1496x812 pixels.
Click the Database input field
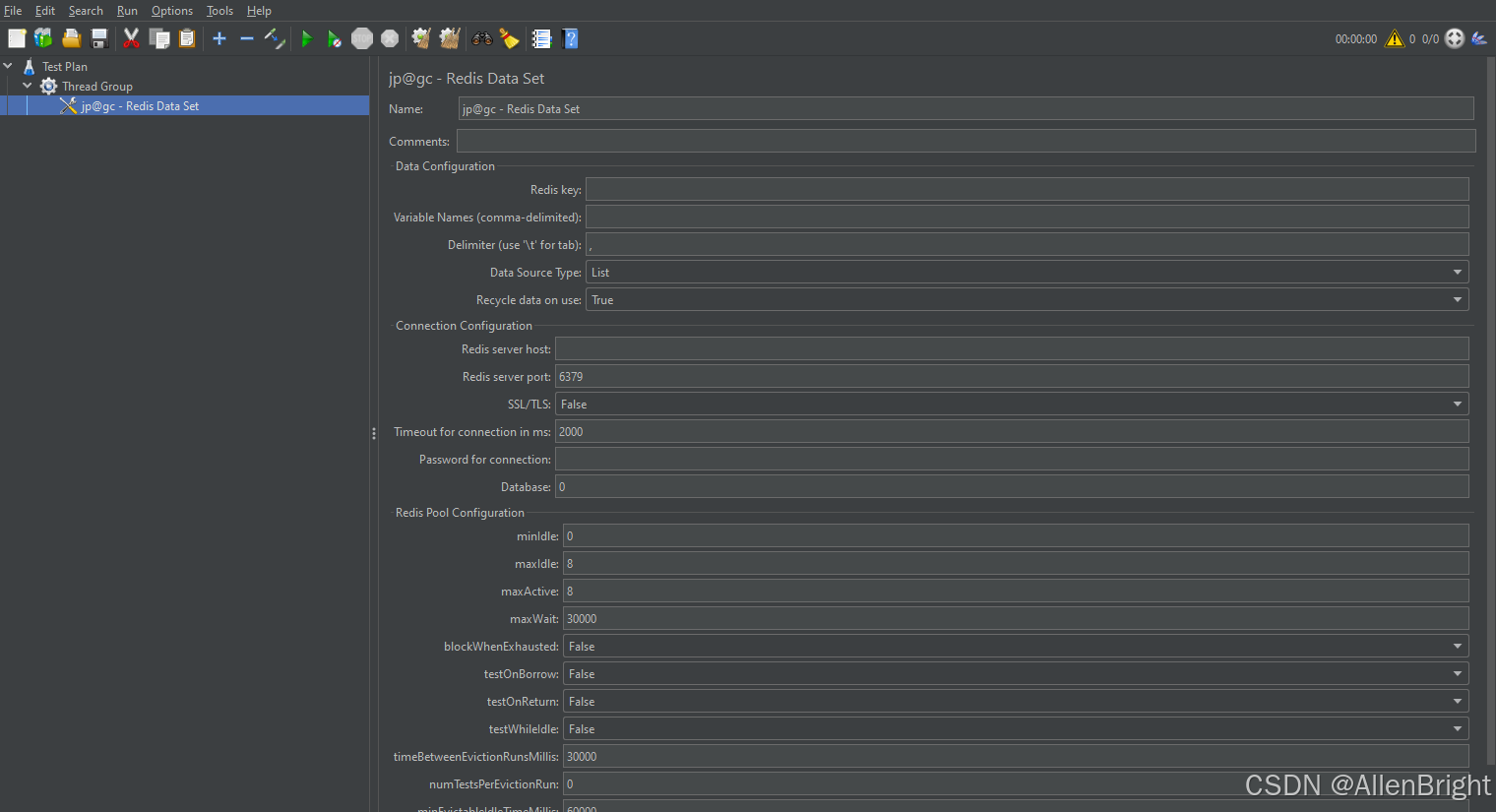pyautogui.click(x=1012, y=487)
